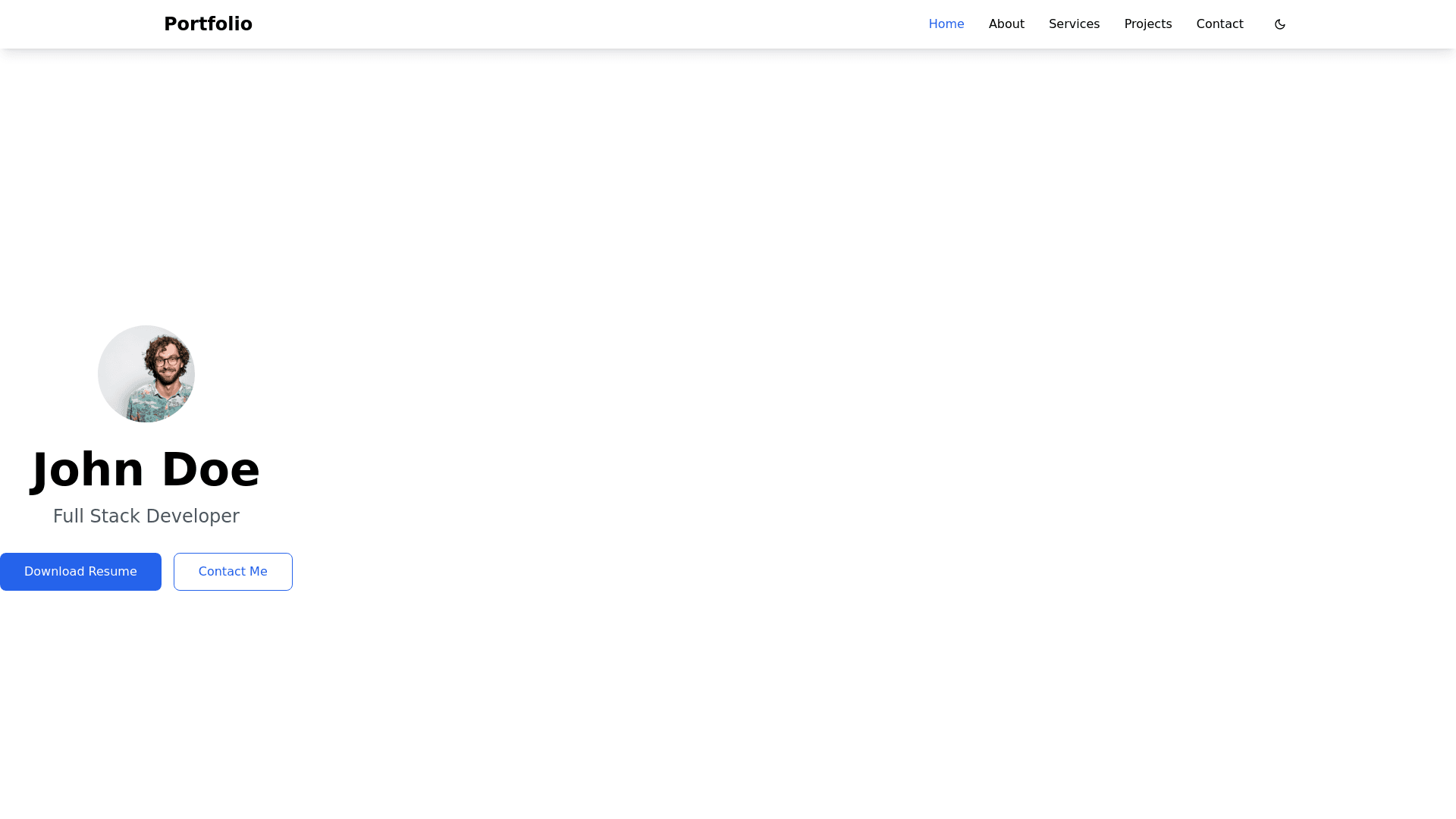Click the outlined Contact Me link

pos(233,572)
